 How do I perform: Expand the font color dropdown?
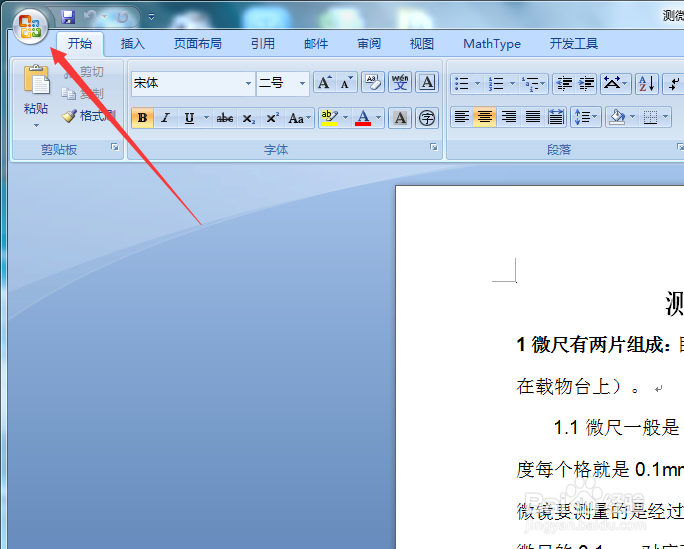pyautogui.click(x=379, y=118)
